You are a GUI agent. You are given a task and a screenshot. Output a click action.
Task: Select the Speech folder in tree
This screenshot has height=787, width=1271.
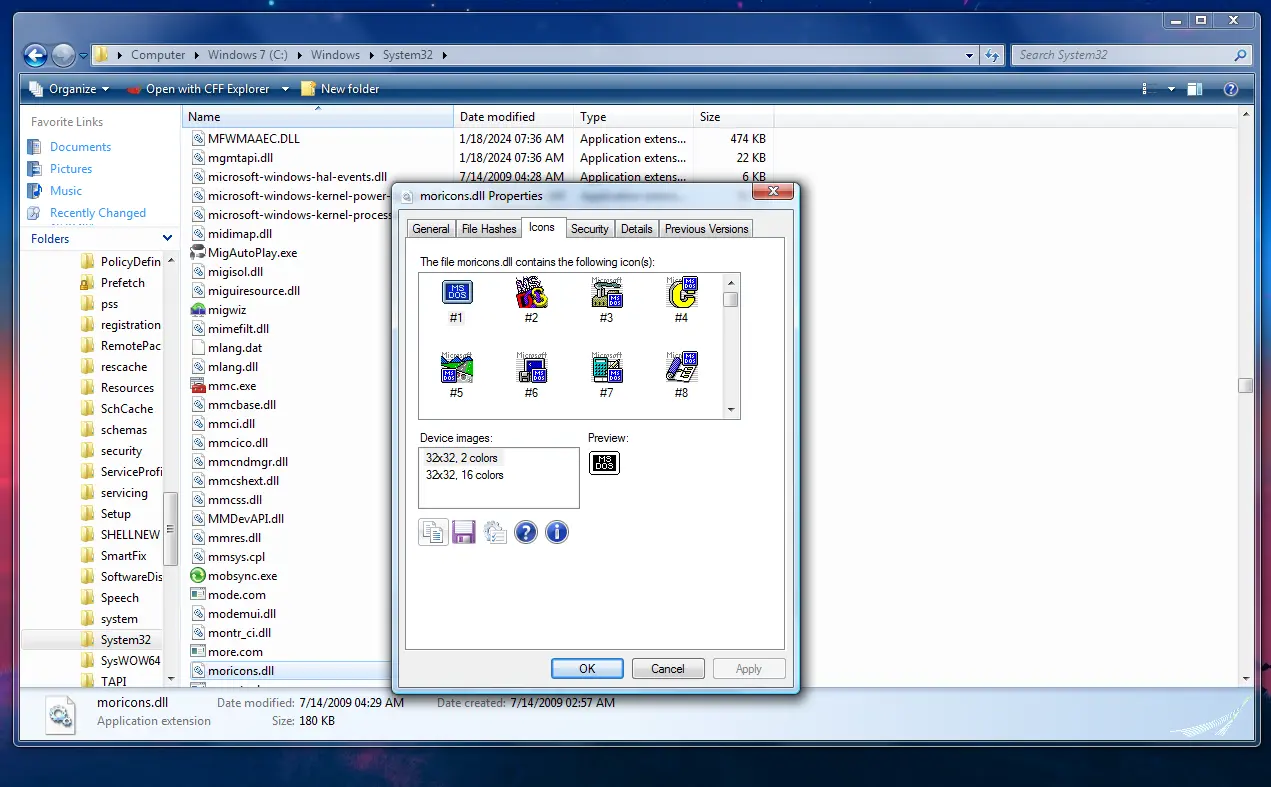110,598
